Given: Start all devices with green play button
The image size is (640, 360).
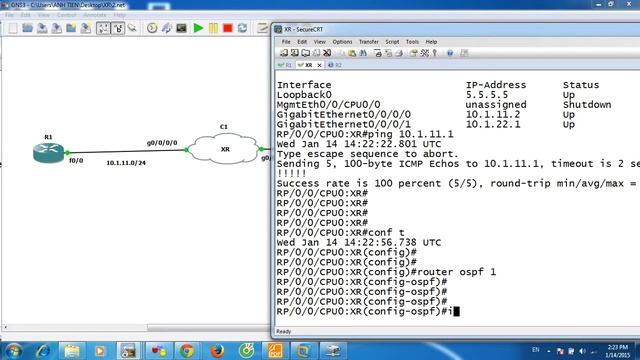Looking at the screenshot, I should pyautogui.click(x=198, y=28).
